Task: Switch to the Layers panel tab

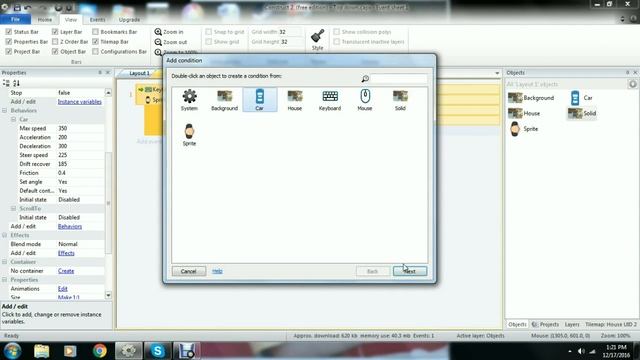Action: click(x=572, y=324)
